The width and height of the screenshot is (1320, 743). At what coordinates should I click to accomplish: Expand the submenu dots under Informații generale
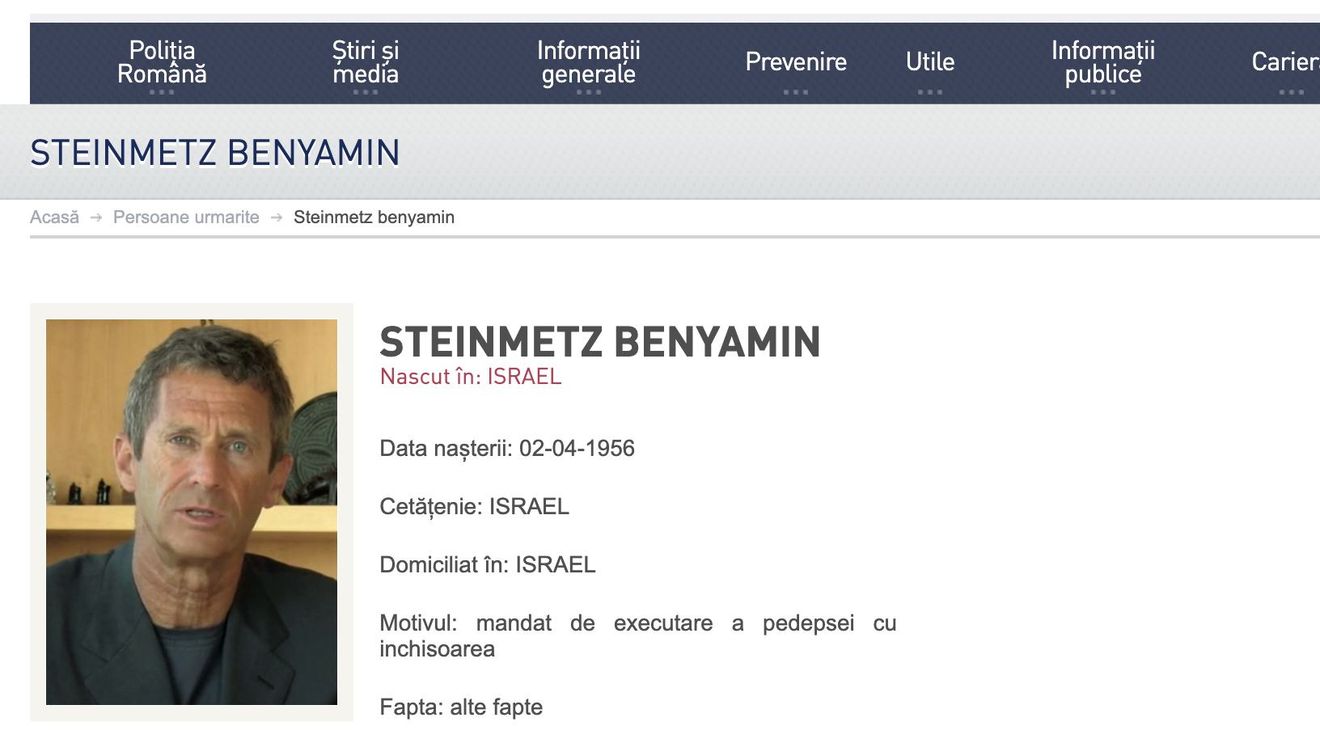[x=588, y=91]
